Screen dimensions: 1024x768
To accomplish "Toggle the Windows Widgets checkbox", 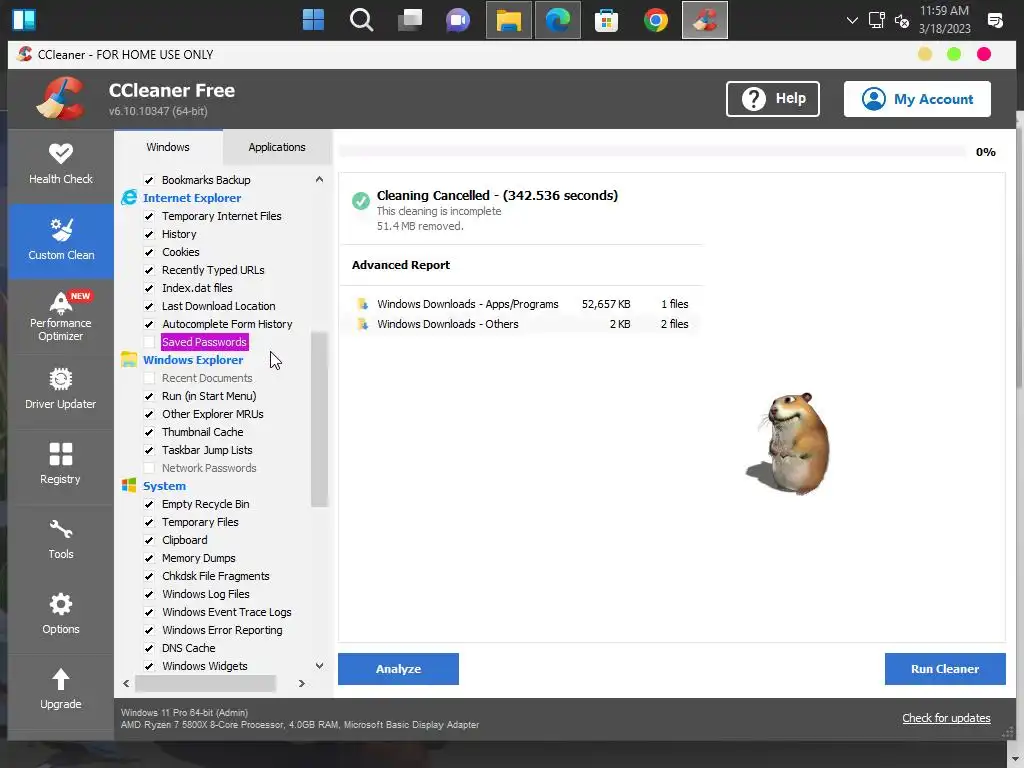I will [149, 666].
